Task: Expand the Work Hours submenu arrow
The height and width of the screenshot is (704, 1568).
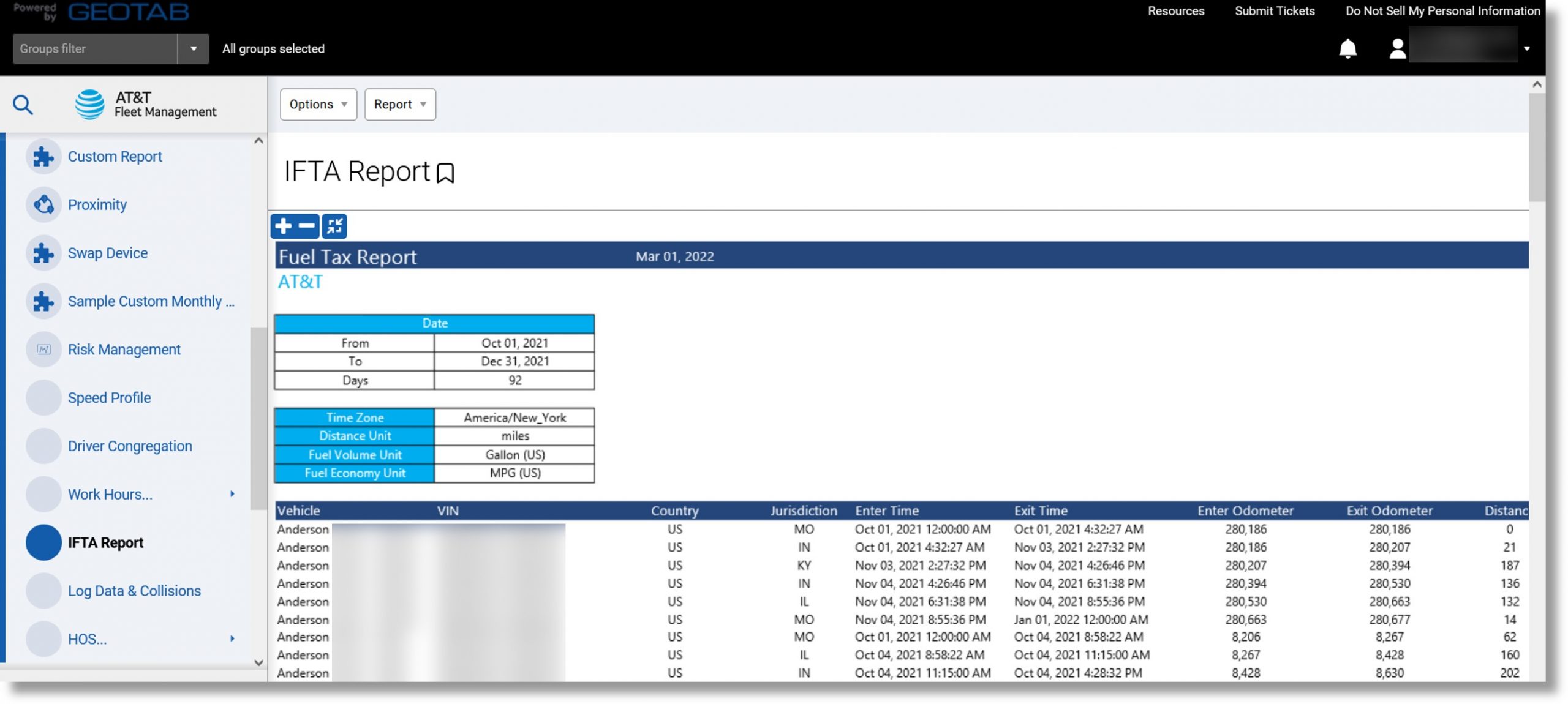Action: point(232,494)
